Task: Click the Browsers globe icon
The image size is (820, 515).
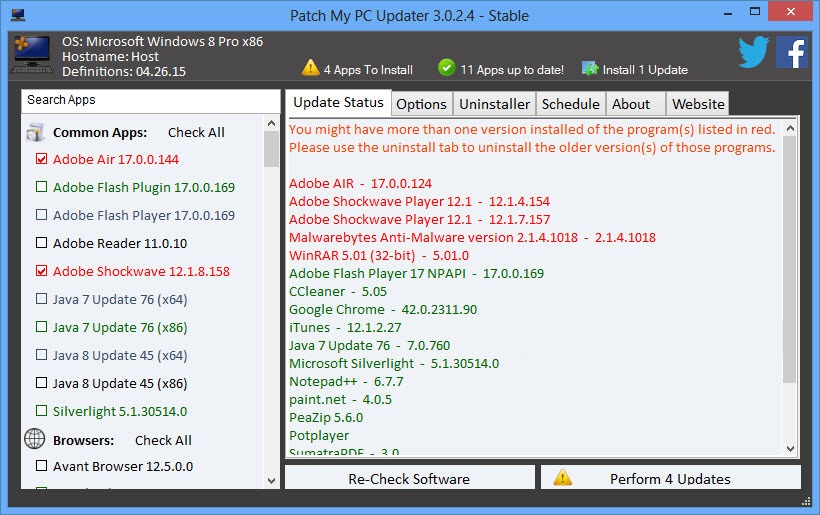Action: point(35,440)
